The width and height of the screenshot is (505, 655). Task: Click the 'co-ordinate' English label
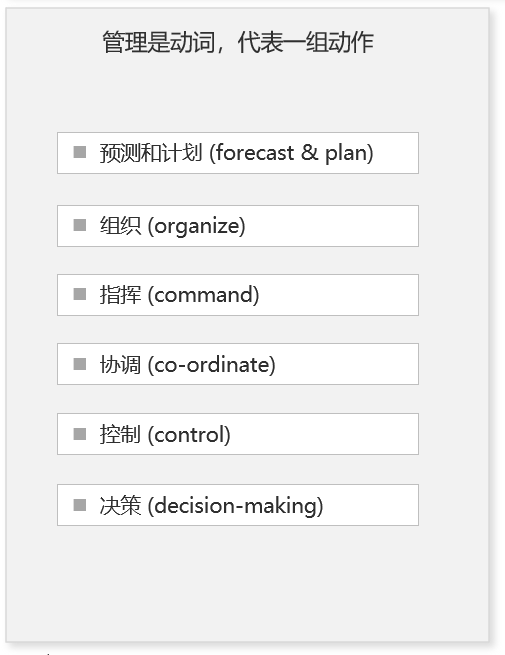pyautogui.click(x=211, y=365)
